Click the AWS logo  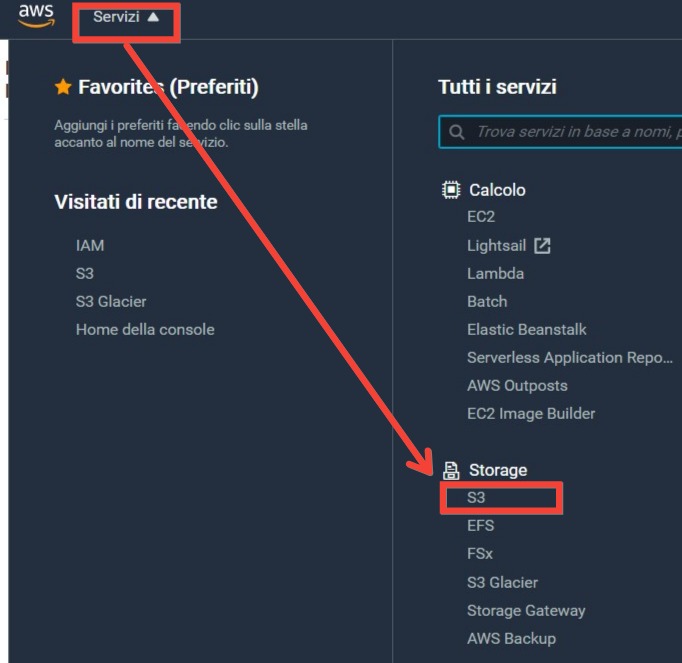37,16
